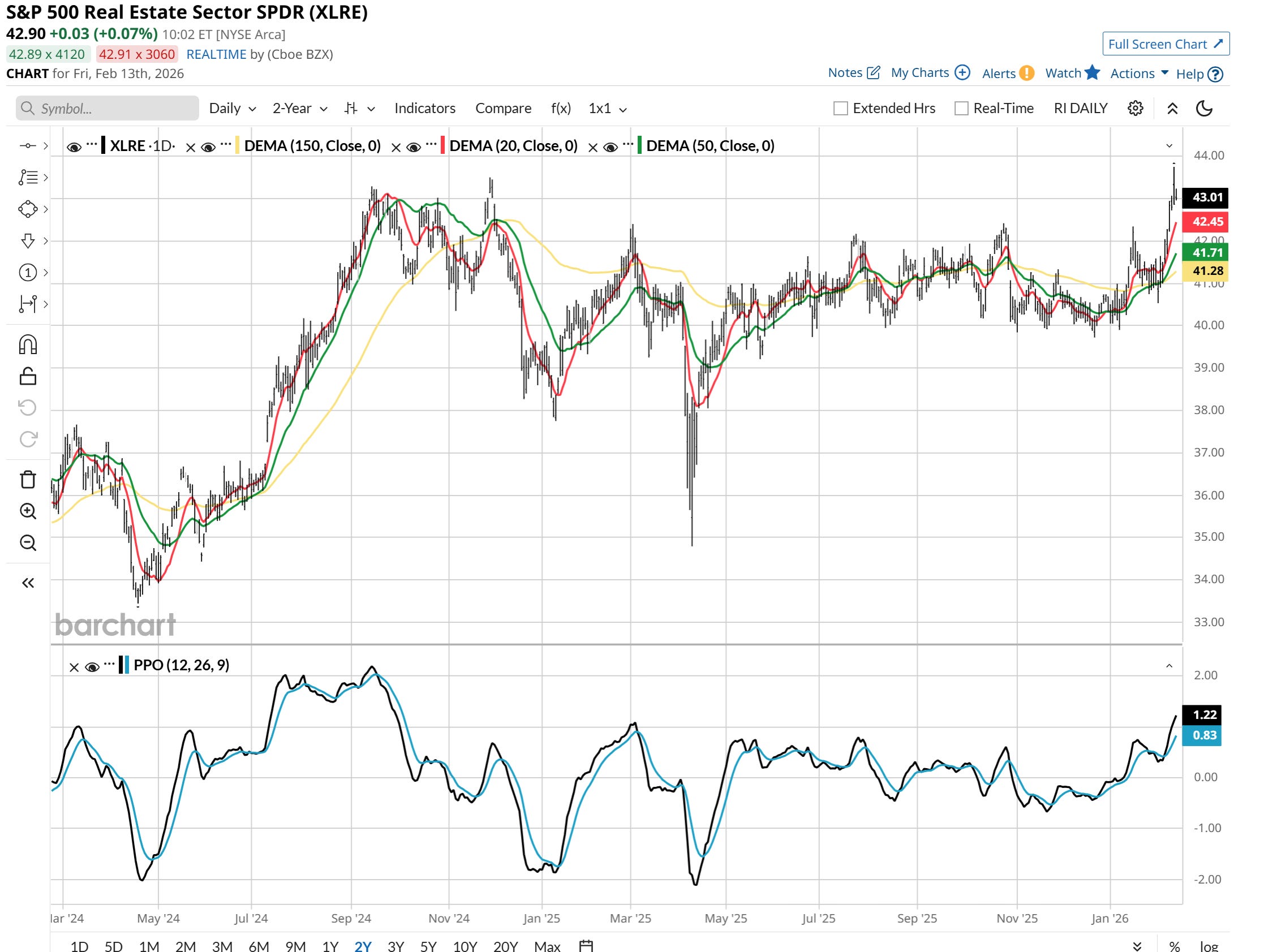
Task: Click the trash delete drawings icon
Action: (27, 479)
